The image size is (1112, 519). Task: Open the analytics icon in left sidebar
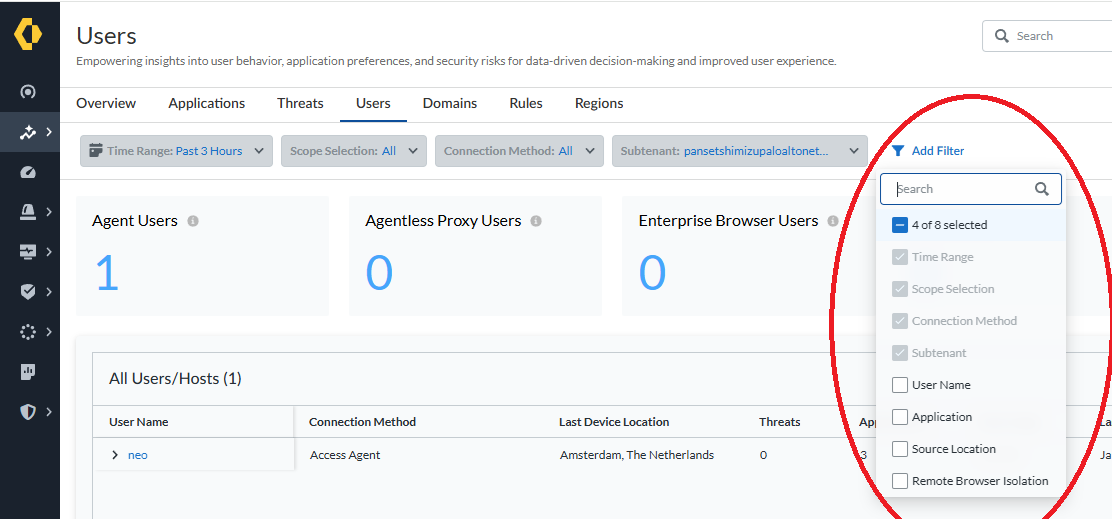(x=28, y=132)
